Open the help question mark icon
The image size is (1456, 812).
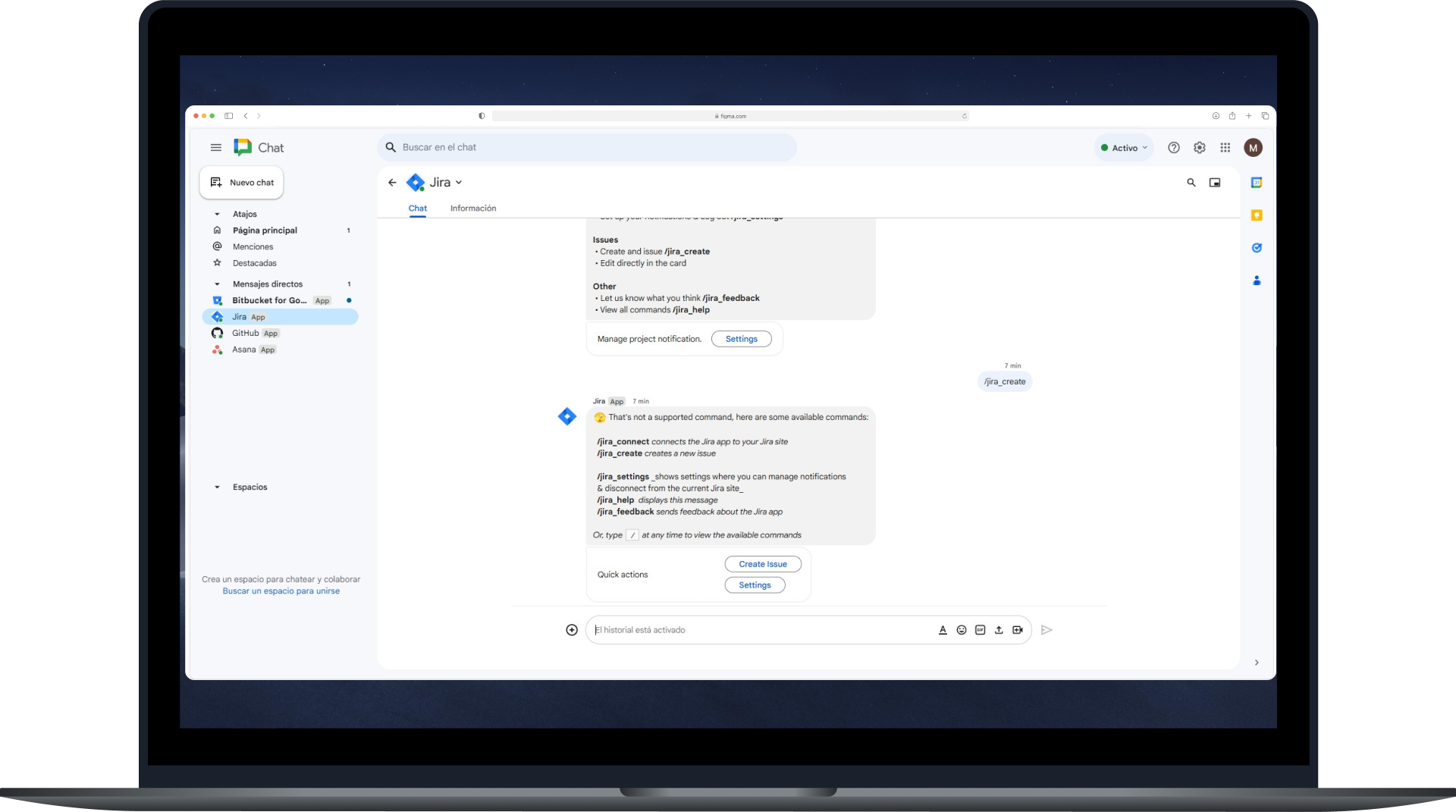[1174, 148]
